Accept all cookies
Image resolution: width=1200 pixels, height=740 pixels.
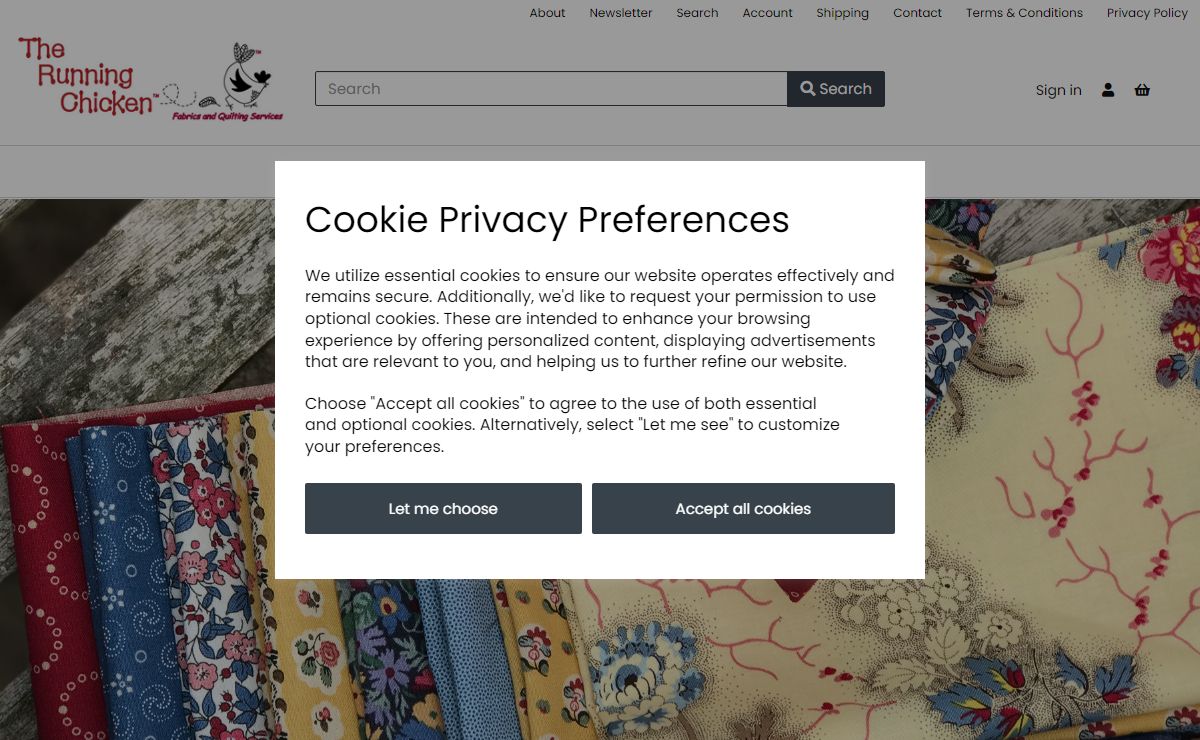[x=743, y=508]
